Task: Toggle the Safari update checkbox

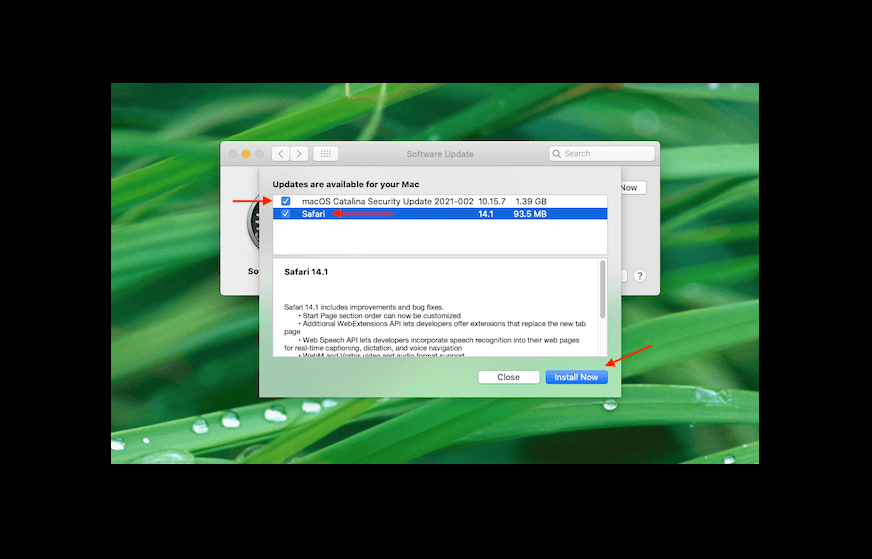Action: [x=286, y=214]
